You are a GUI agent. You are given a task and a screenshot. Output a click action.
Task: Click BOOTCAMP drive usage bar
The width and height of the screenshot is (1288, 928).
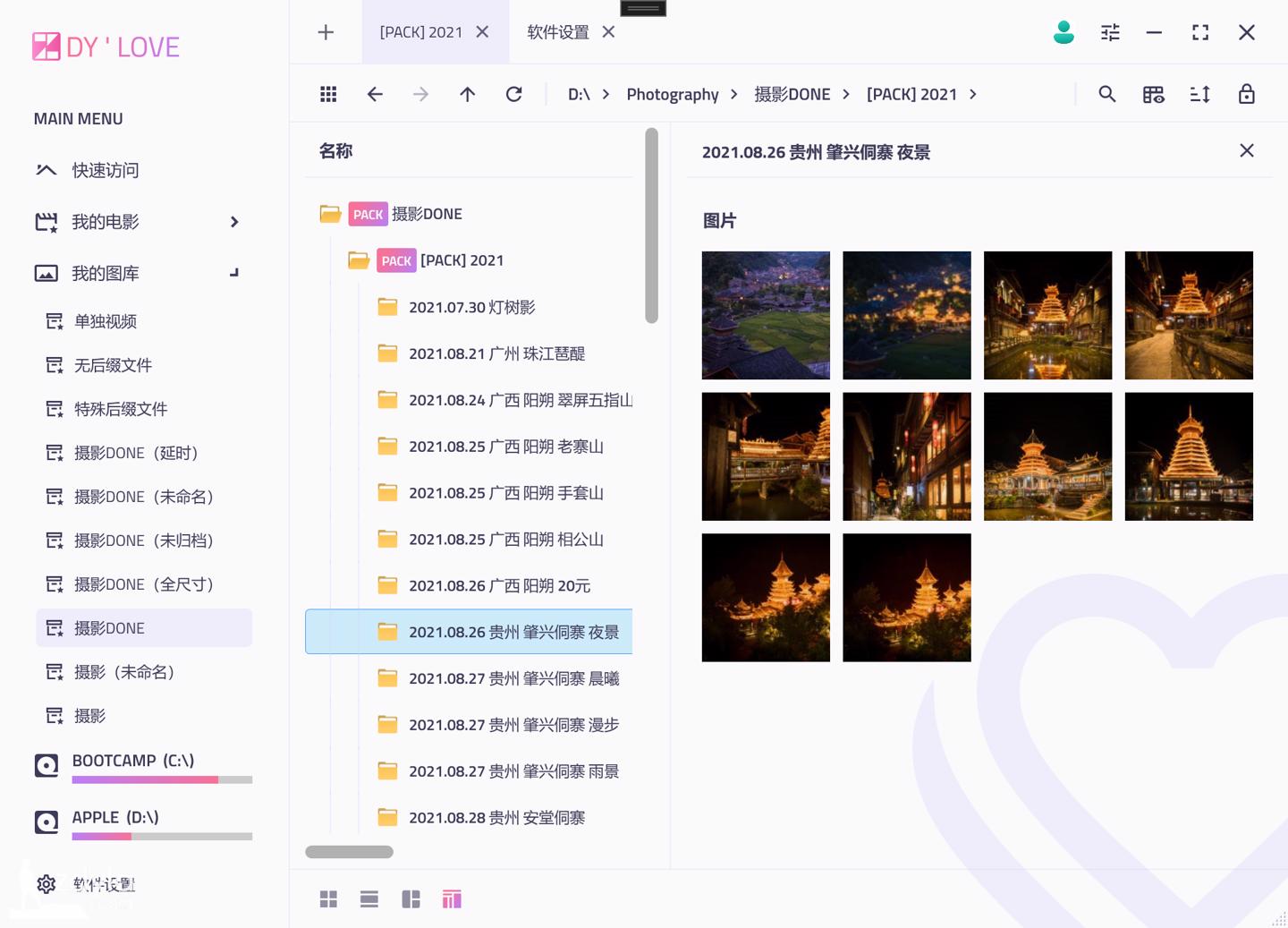162,780
